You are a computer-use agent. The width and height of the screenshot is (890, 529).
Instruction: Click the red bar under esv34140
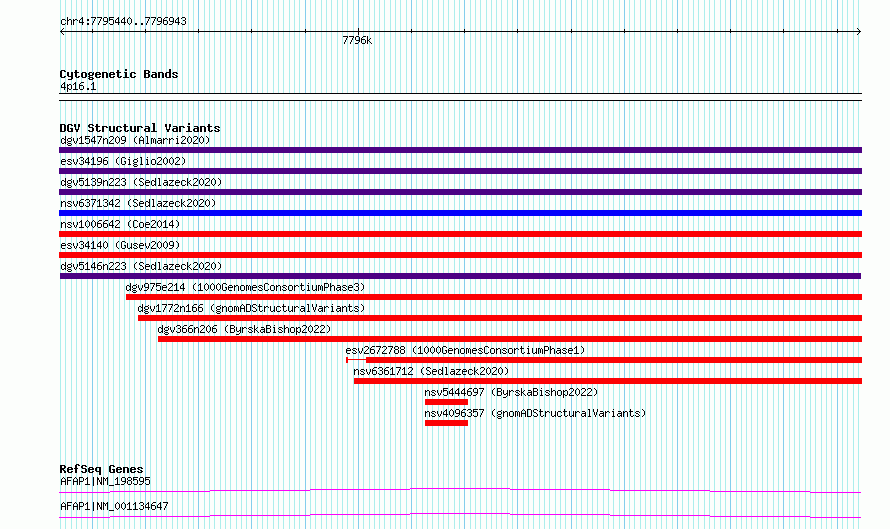coord(460,255)
